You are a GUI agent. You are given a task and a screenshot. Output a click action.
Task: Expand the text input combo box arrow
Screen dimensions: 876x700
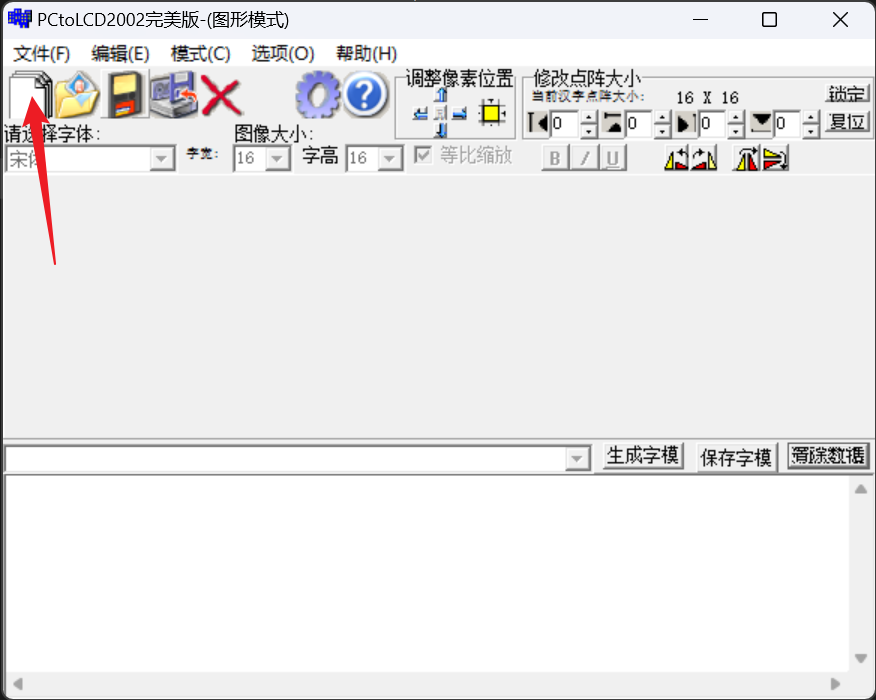[x=577, y=459]
